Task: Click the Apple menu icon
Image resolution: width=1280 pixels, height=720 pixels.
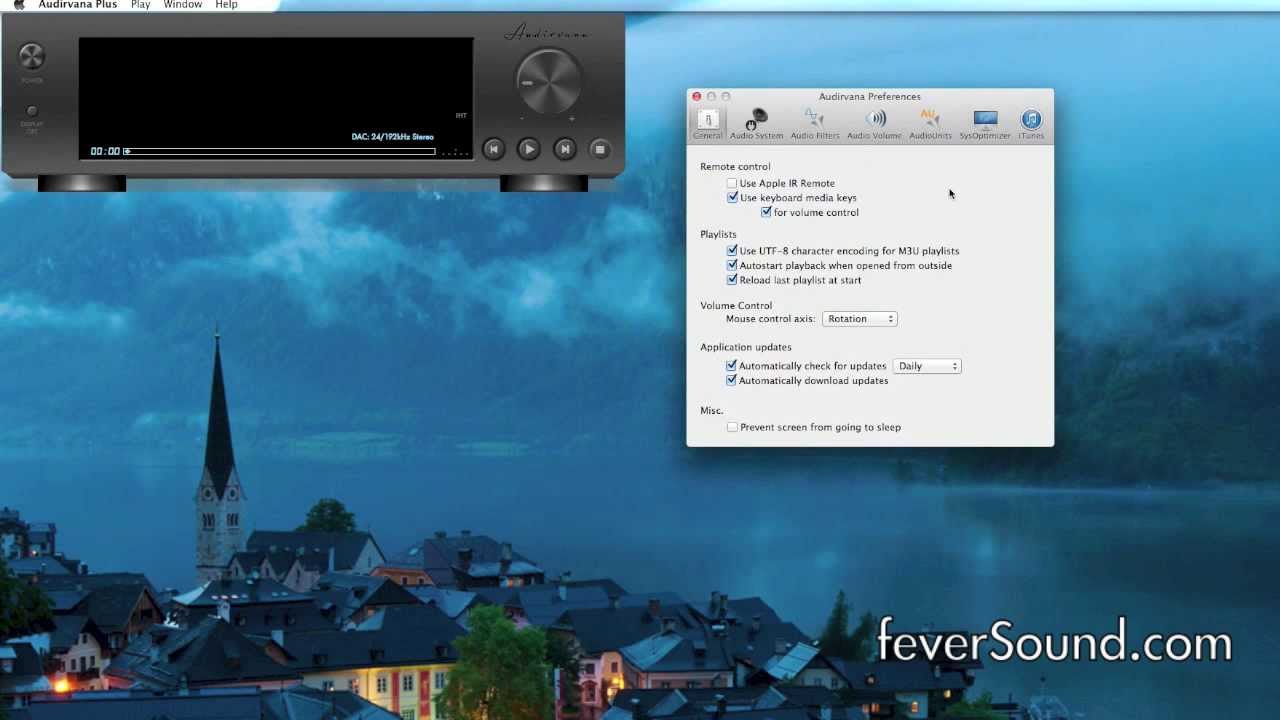Action: click(18, 5)
